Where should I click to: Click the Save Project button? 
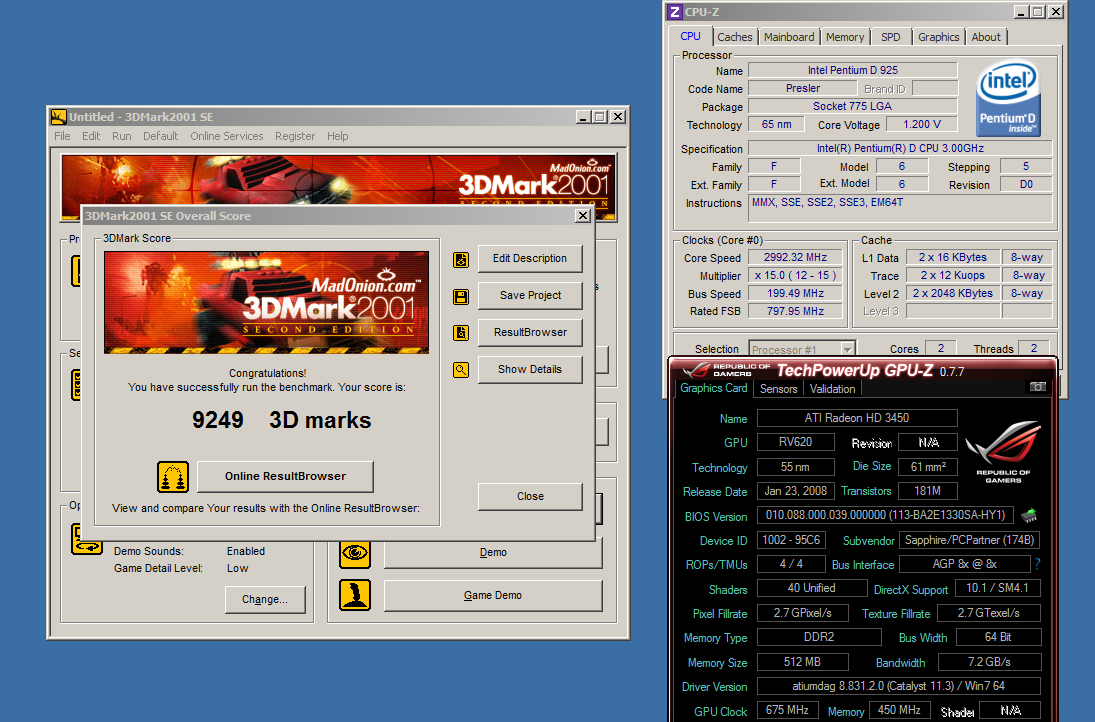530,295
